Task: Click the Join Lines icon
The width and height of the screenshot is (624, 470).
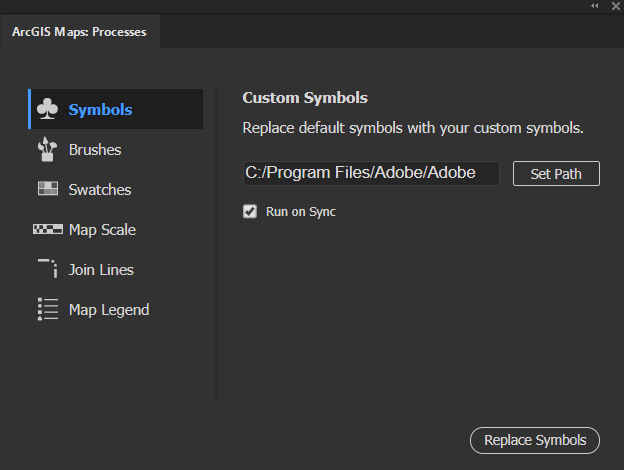Action: click(48, 268)
